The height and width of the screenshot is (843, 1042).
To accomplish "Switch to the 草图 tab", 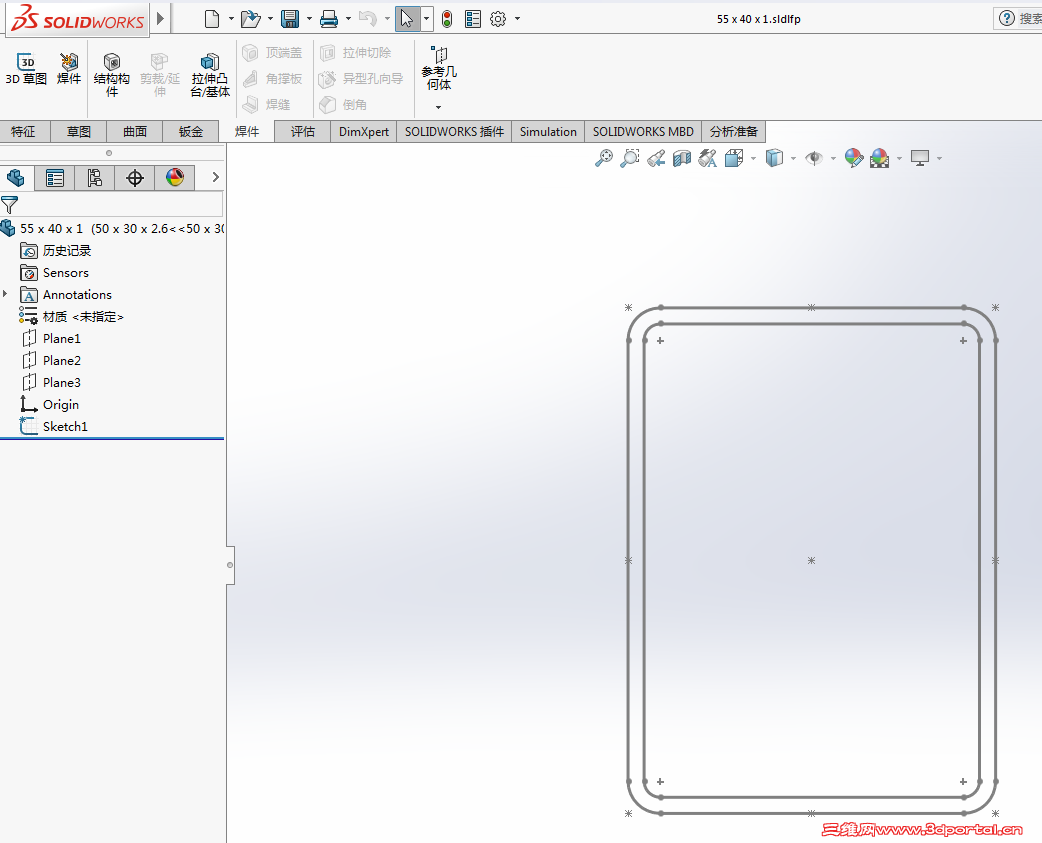I will click(78, 132).
